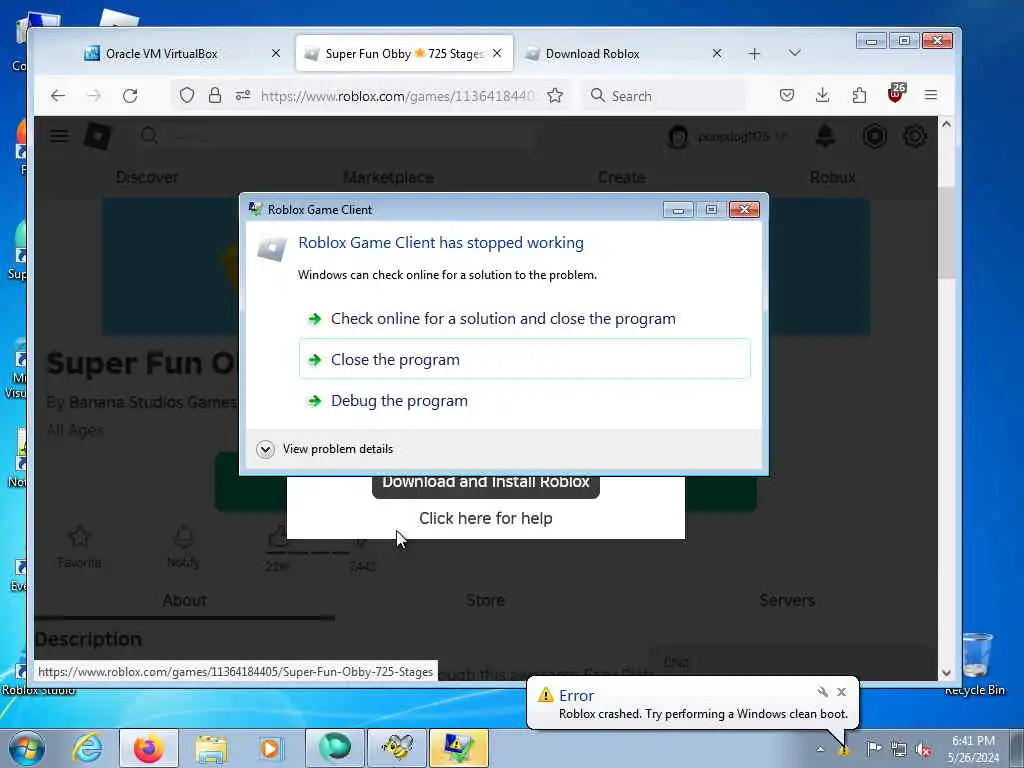Click the Roblox logo on the page

pyautogui.click(x=98, y=136)
